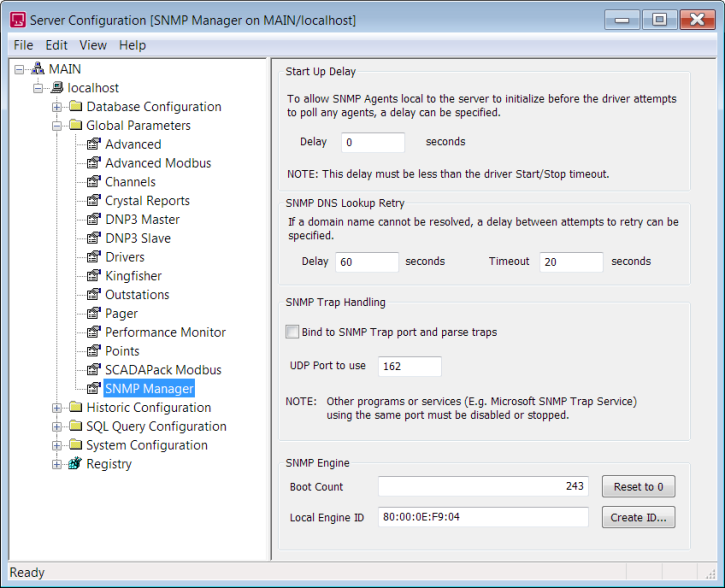The height and width of the screenshot is (588, 725).
Task: Open the View menu
Action: tap(93, 45)
